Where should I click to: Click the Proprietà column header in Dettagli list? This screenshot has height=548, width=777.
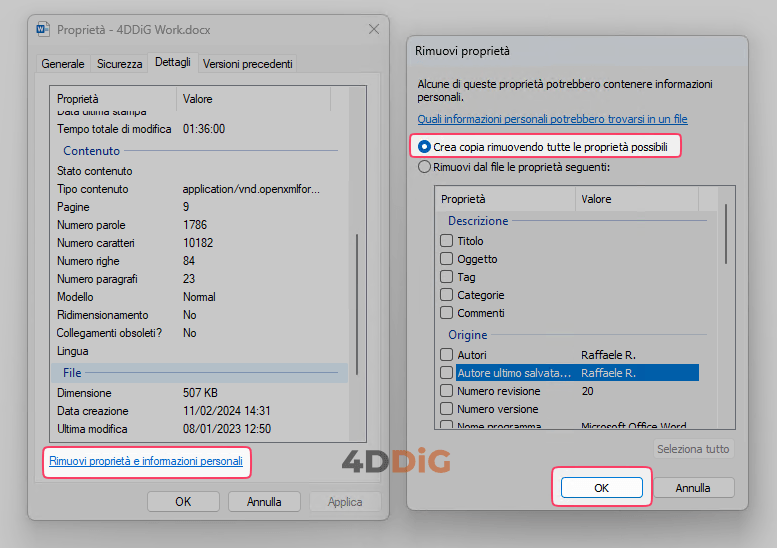114,99
